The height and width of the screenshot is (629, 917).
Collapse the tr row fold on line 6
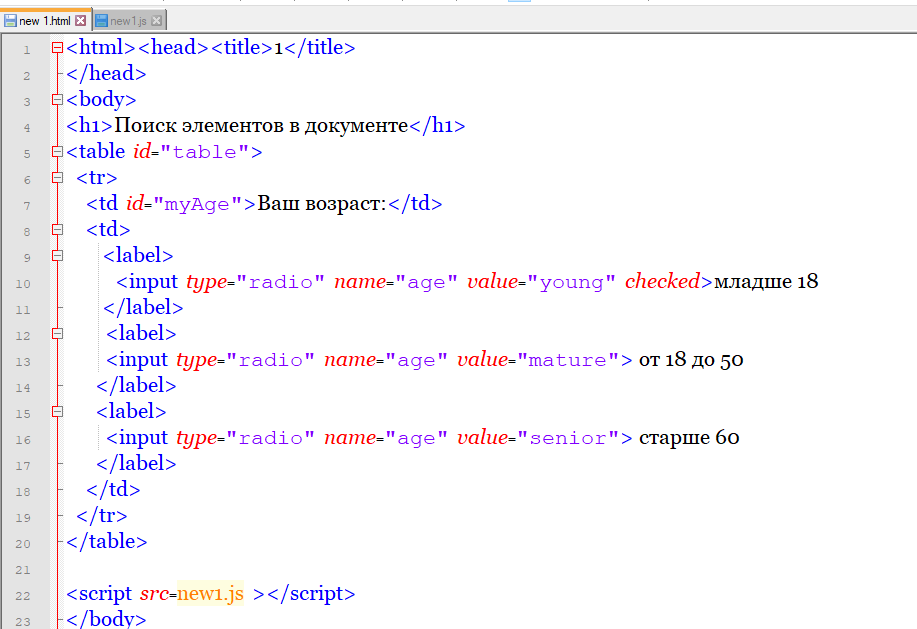[57, 178]
